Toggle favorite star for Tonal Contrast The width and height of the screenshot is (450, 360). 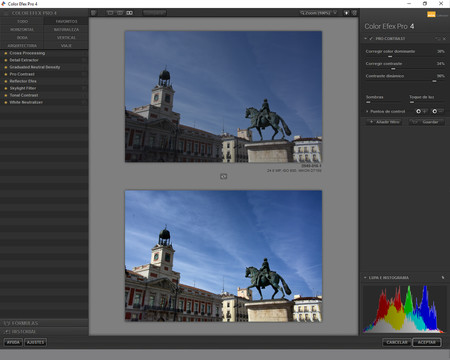(x=6, y=95)
